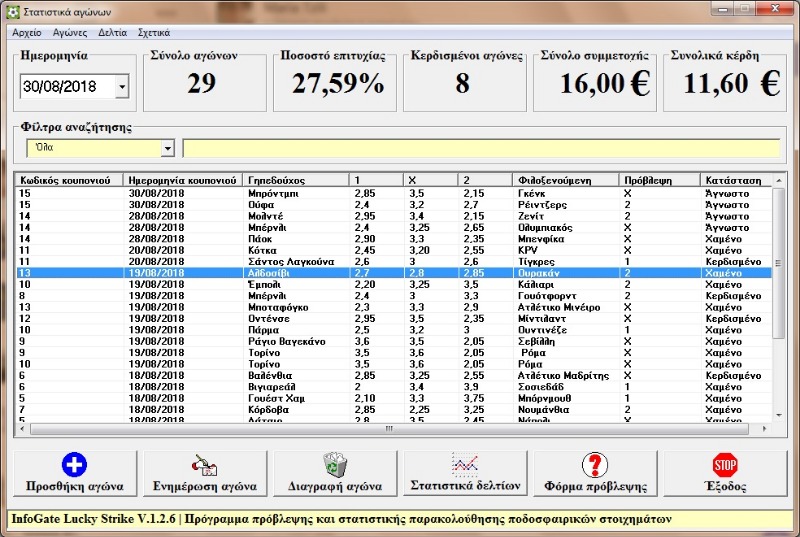Viewport: 800px width, 537px height.
Task: Click the Ενημέρωση αγώνα edit icon
Action: (x=204, y=464)
